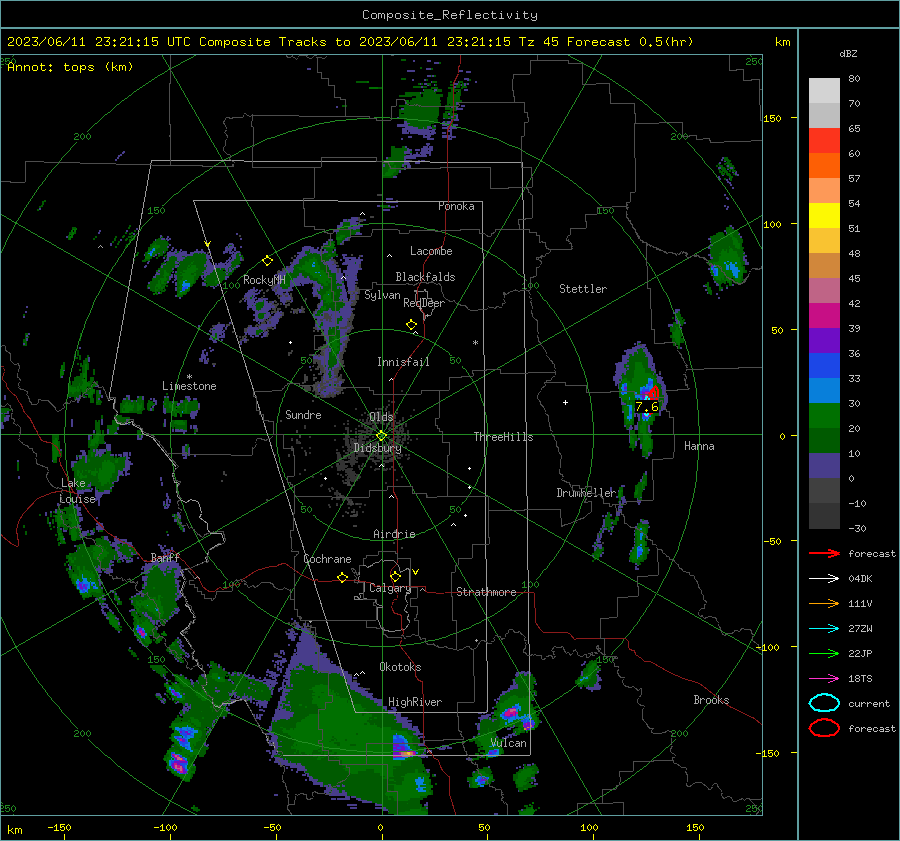The image size is (900, 841).
Task: Click the storm cell south of HighRiver
Action: click(404, 747)
